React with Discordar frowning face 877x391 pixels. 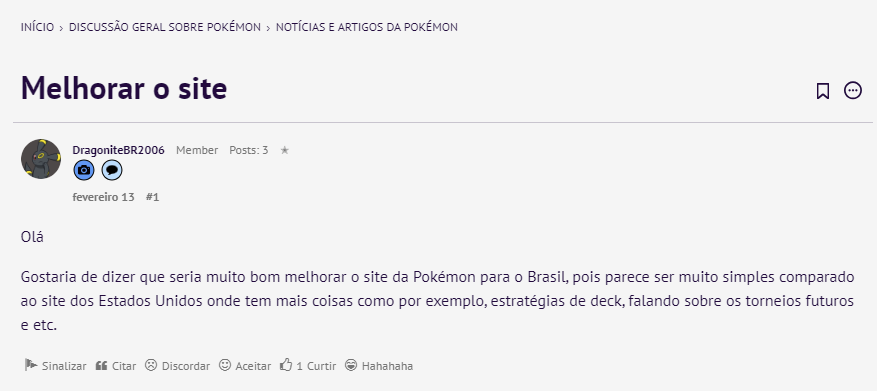[177, 366]
